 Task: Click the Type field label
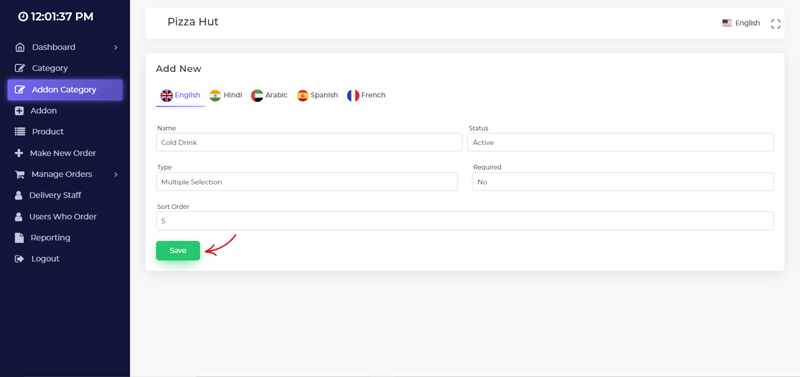164,167
